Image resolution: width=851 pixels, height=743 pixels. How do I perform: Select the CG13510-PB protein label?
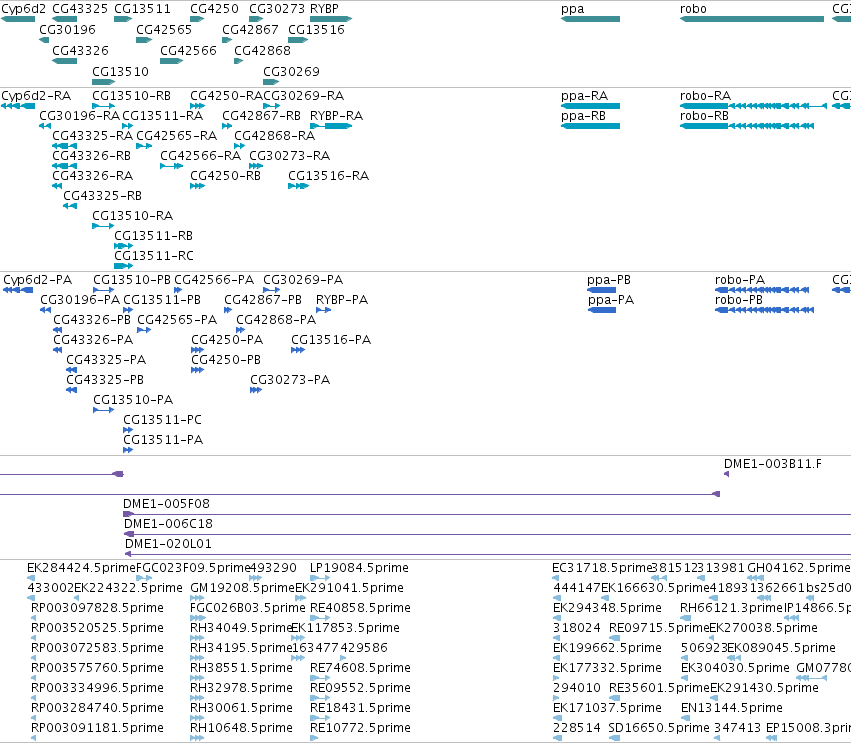click(x=132, y=280)
